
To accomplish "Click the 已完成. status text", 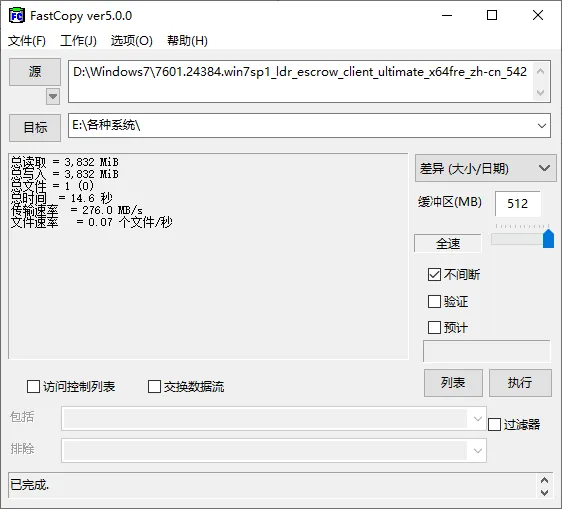I will point(29,485).
